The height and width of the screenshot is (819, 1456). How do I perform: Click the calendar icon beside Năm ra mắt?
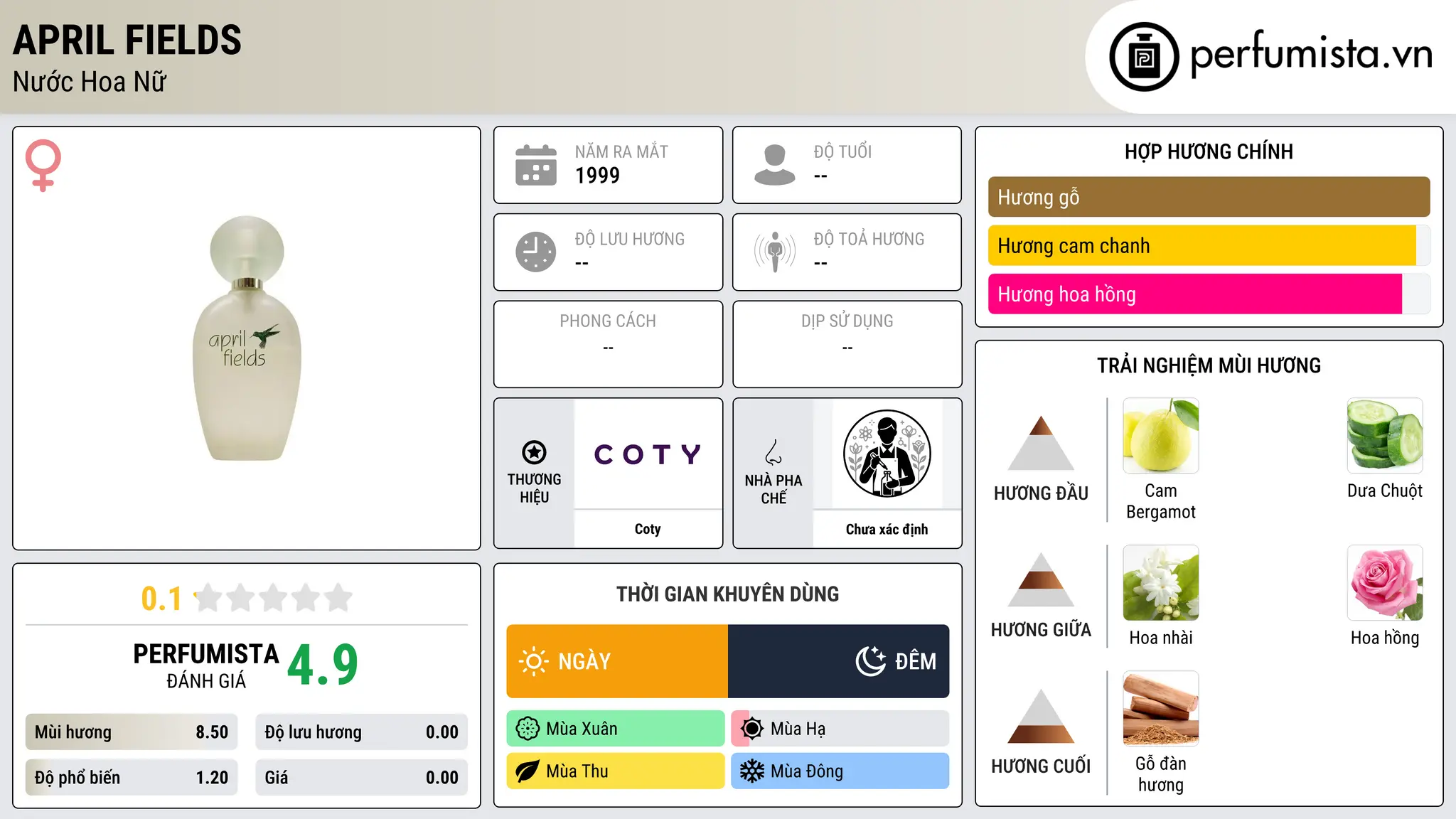[536, 165]
